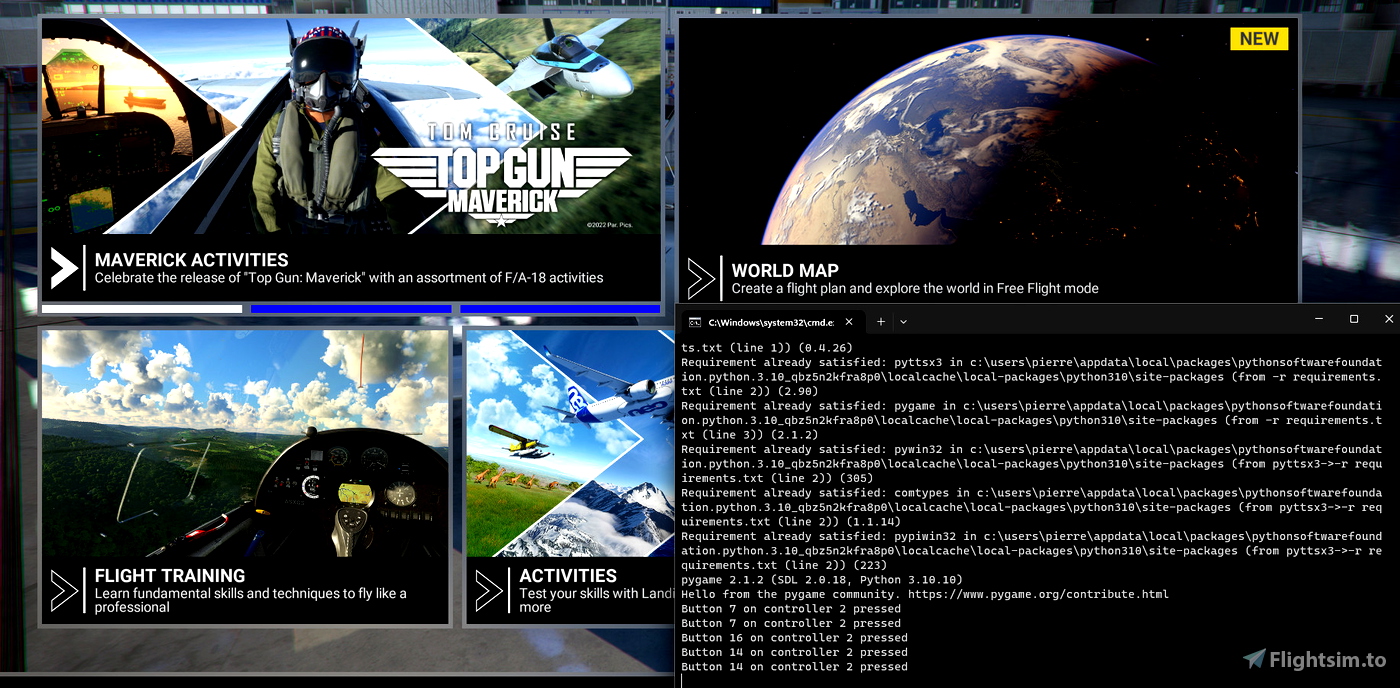The image size is (1400, 688).
Task: Click the chevron icon beside Maverick Activities
Action: (x=64, y=268)
